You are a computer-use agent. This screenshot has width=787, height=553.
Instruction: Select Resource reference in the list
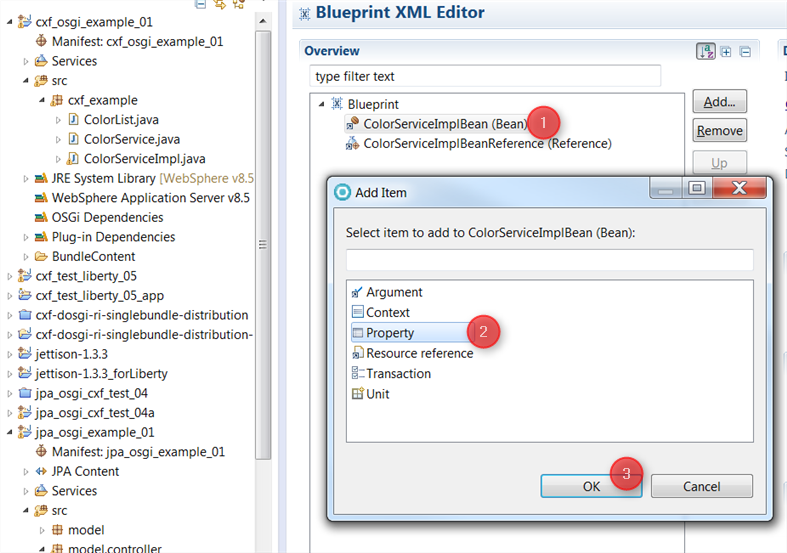coord(420,353)
